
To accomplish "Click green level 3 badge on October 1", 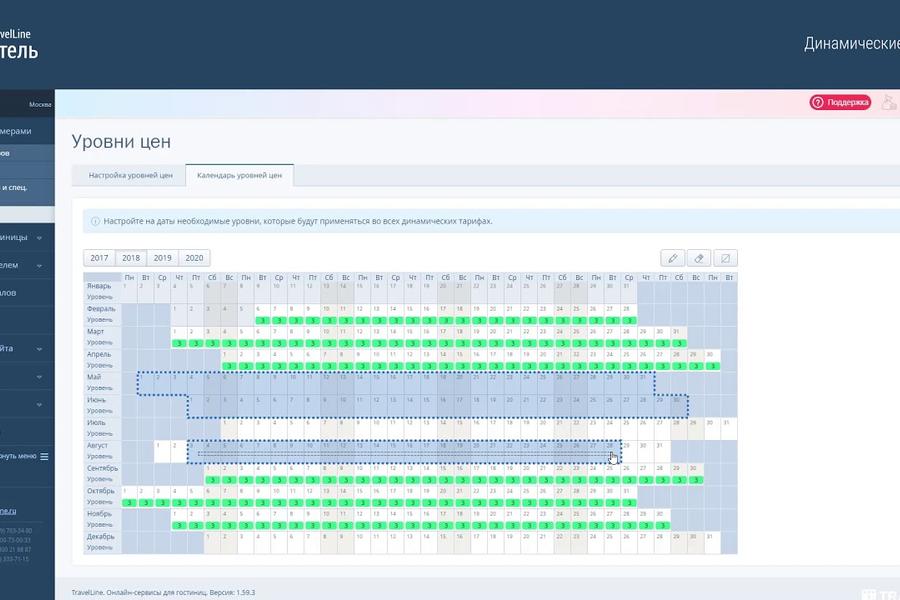I will tap(129, 502).
